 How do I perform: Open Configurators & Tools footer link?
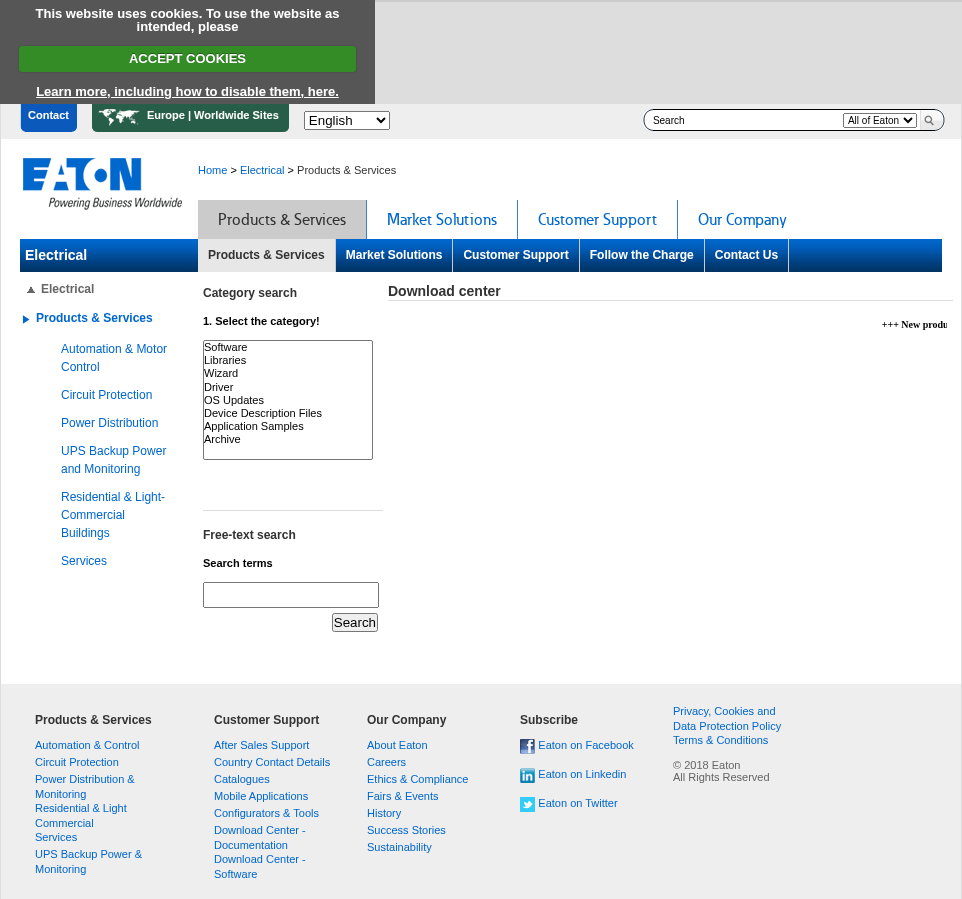[x=266, y=813]
